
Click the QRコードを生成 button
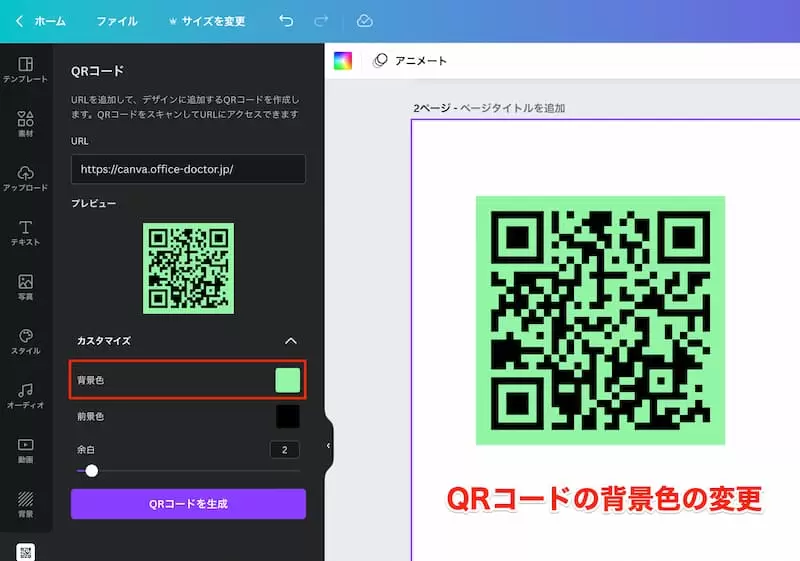pos(188,504)
